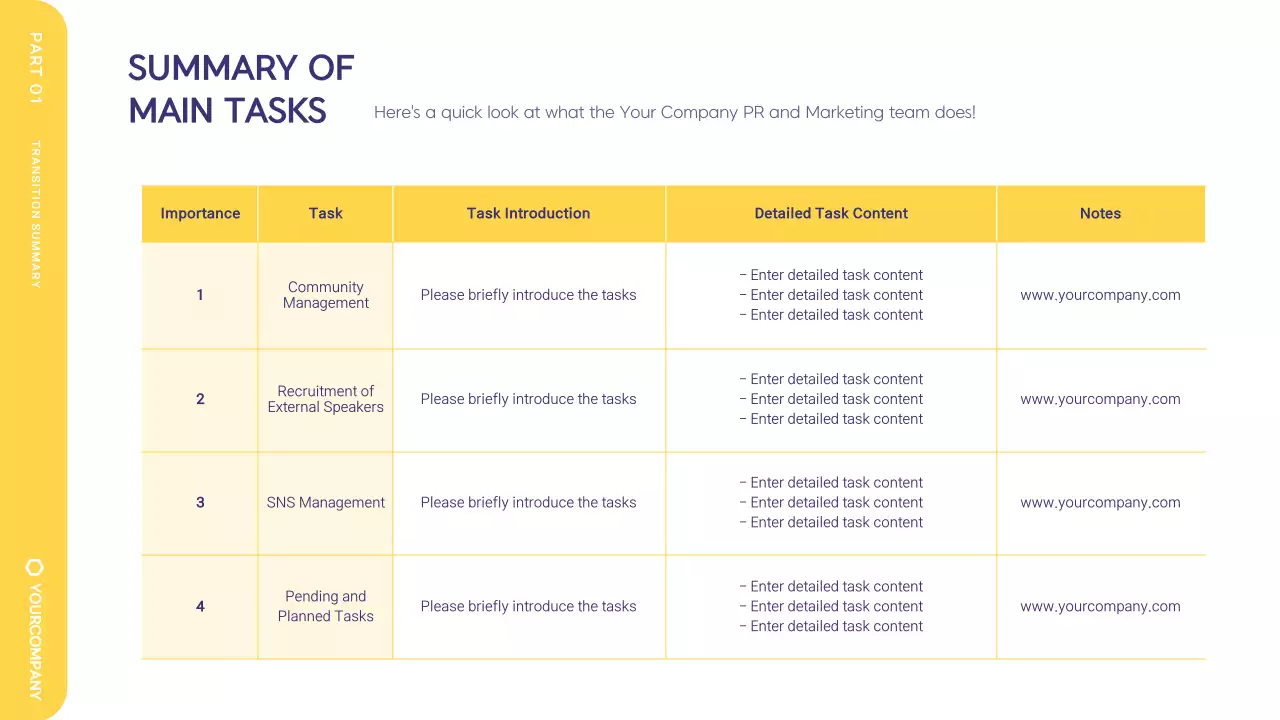The image size is (1280, 720).
Task: Select the SNS Management task cell
Action: [x=326, y=503]
